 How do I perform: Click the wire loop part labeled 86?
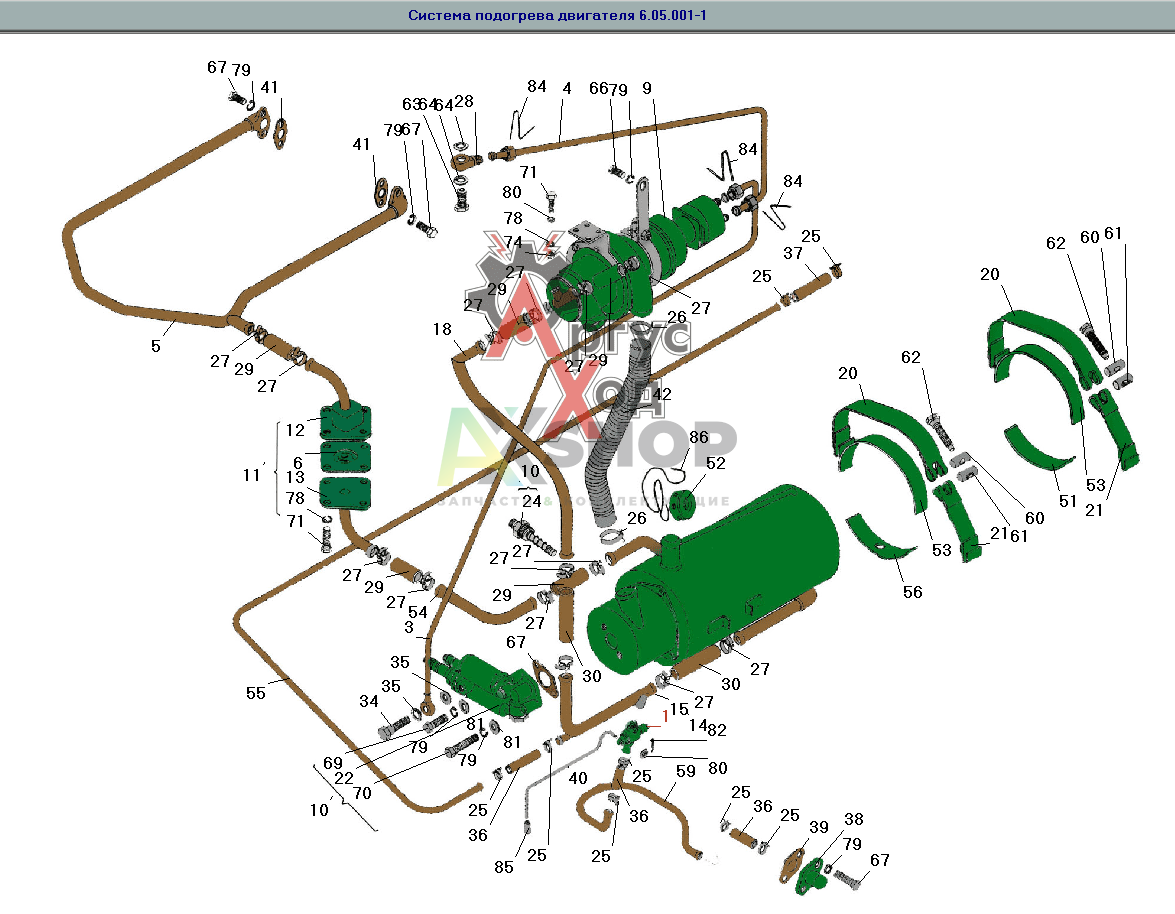click(667, 491)
